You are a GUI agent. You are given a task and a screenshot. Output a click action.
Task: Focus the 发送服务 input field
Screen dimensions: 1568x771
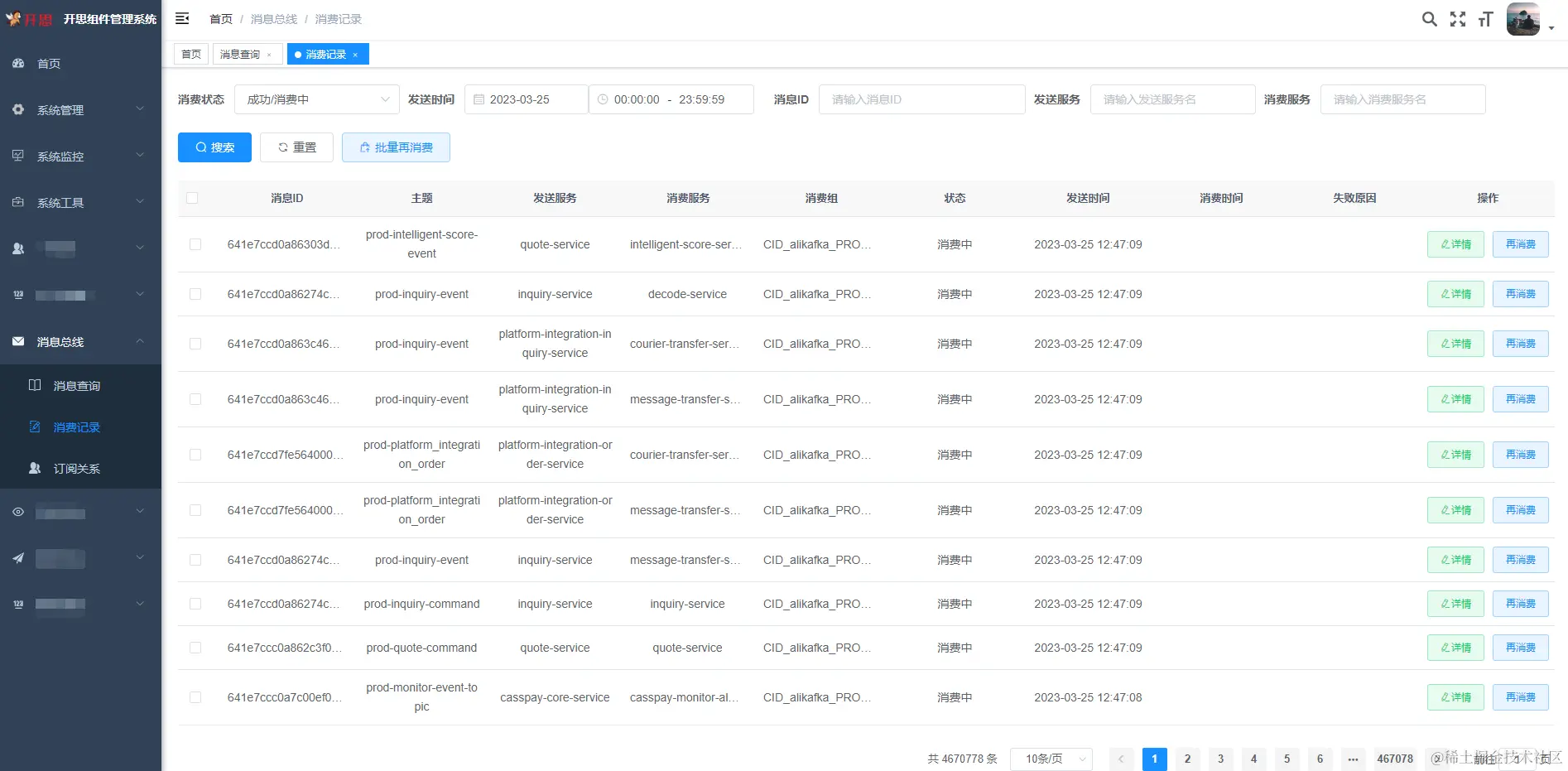click(x=1172, y=99)
